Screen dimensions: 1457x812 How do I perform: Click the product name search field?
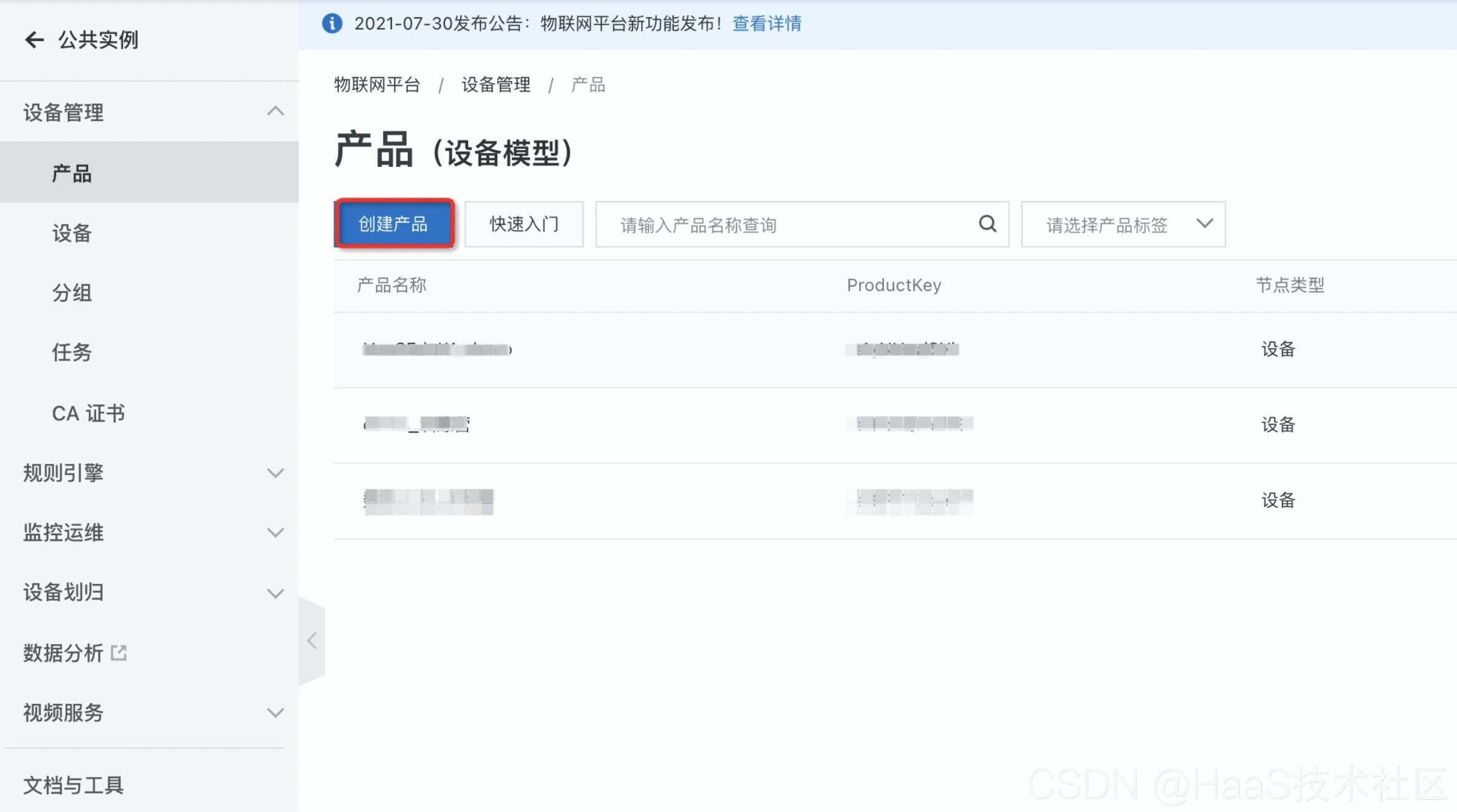(x=788, y=225)
